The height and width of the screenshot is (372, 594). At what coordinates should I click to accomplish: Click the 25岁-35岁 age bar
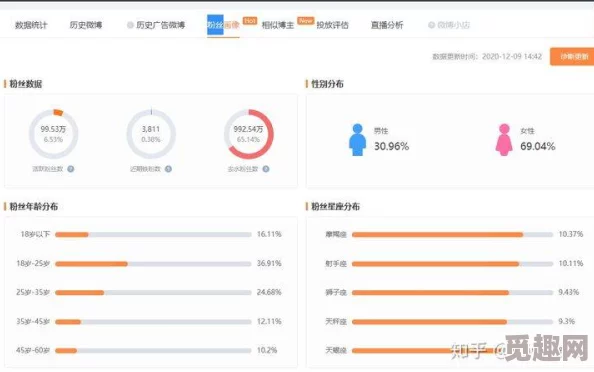(x=153, y=292)
